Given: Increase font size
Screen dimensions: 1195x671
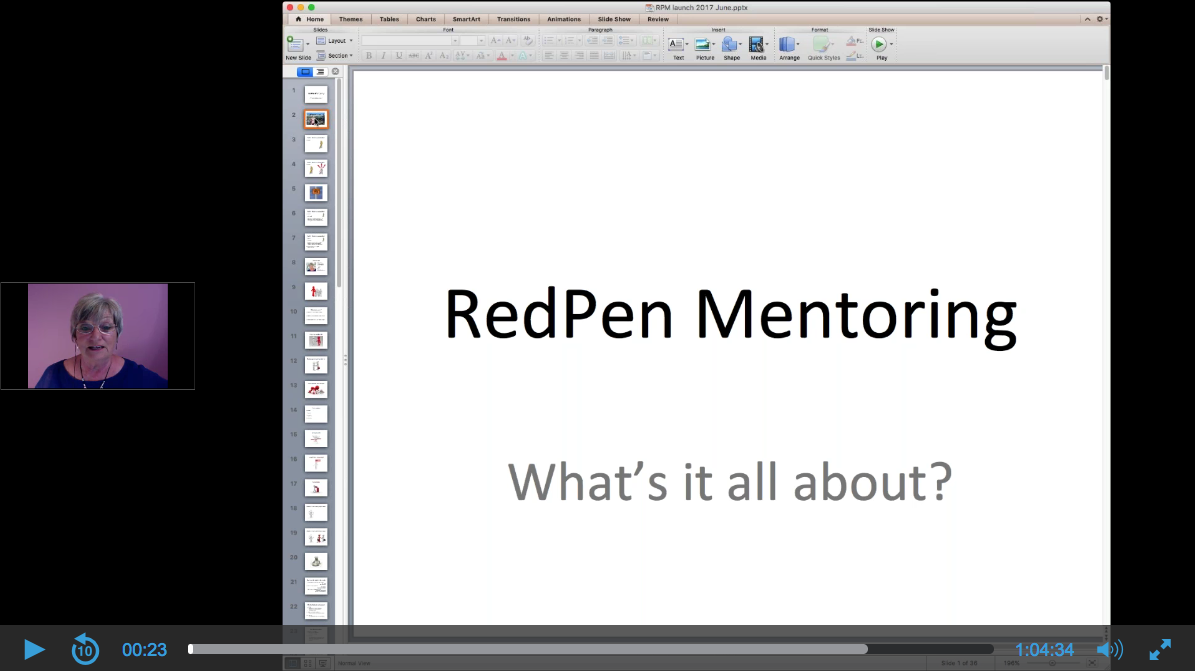Looking at the screenshot, I should coord(495,40).
